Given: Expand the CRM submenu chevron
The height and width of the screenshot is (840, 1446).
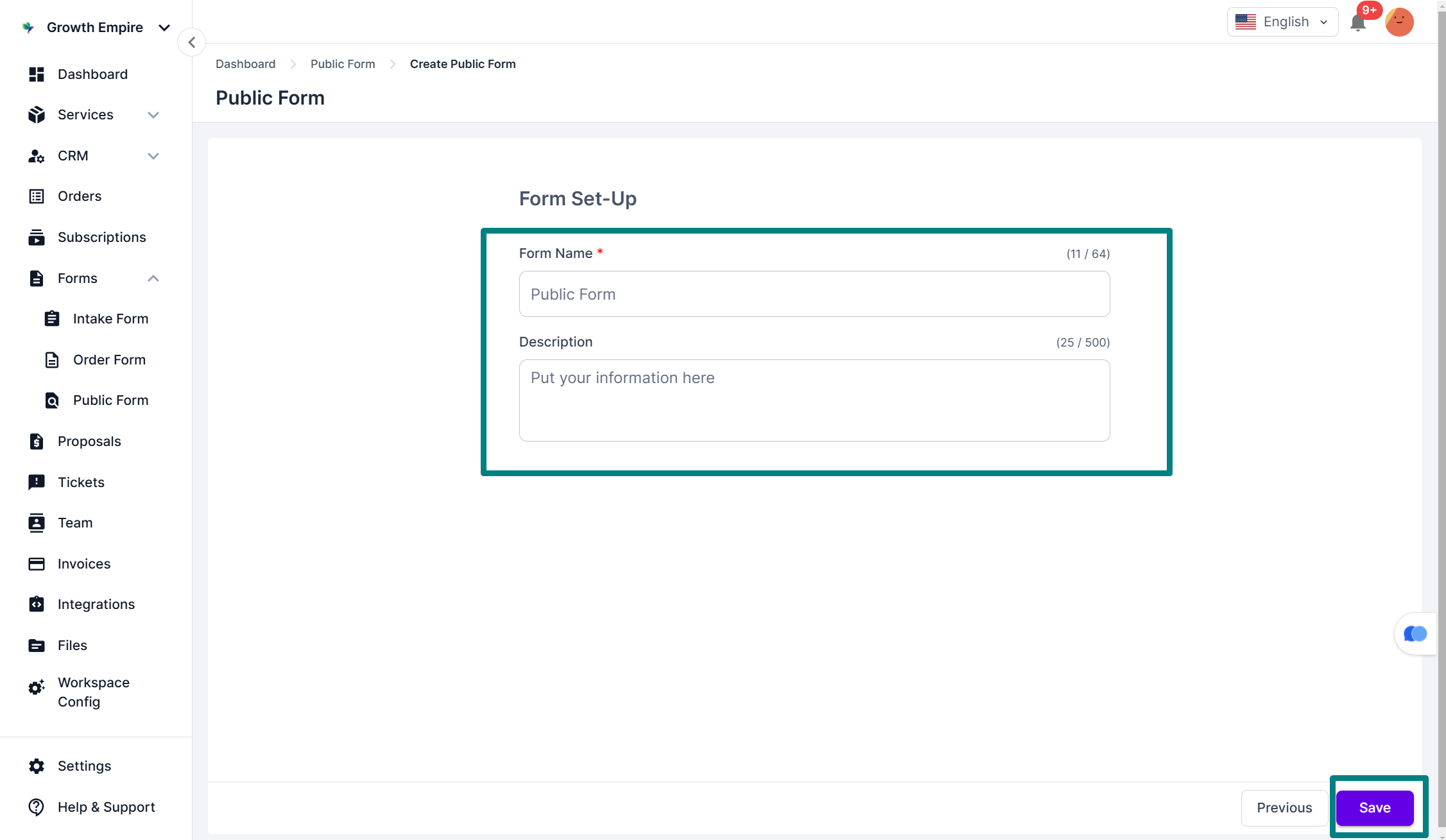Looking at the screenshot, I should coord(153,156).
